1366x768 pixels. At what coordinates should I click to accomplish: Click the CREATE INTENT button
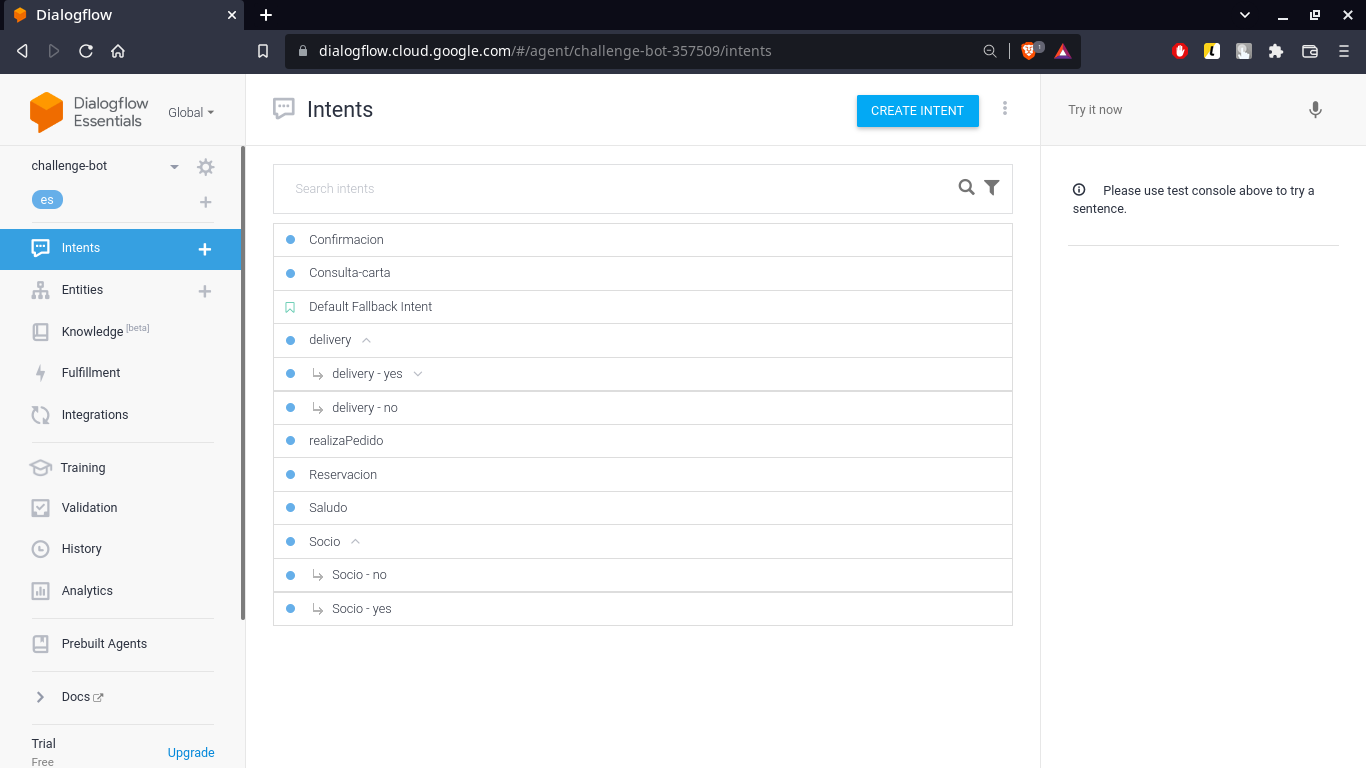(x=917, y=111)
